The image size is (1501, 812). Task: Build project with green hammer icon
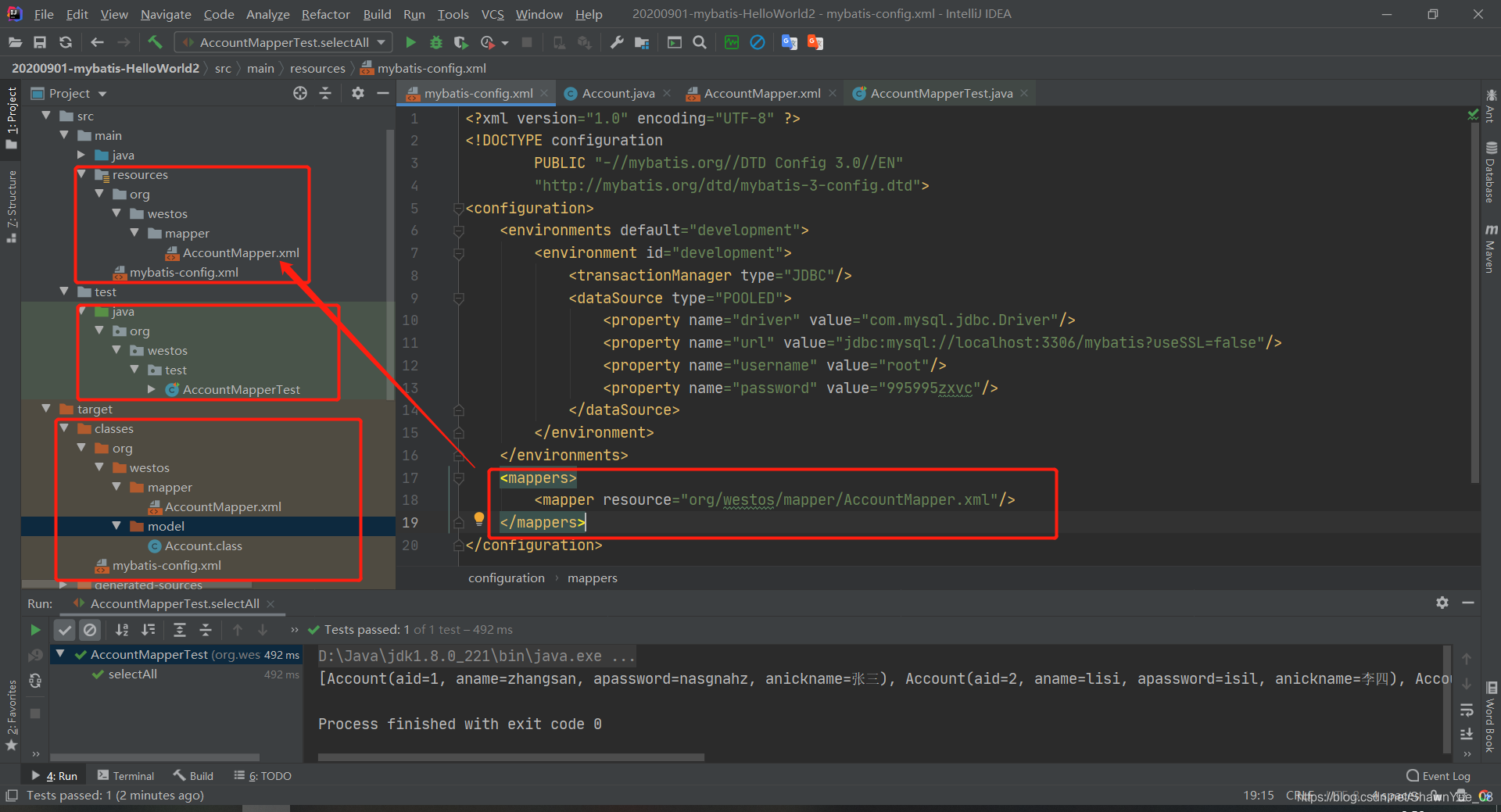[x=155, y=42]
